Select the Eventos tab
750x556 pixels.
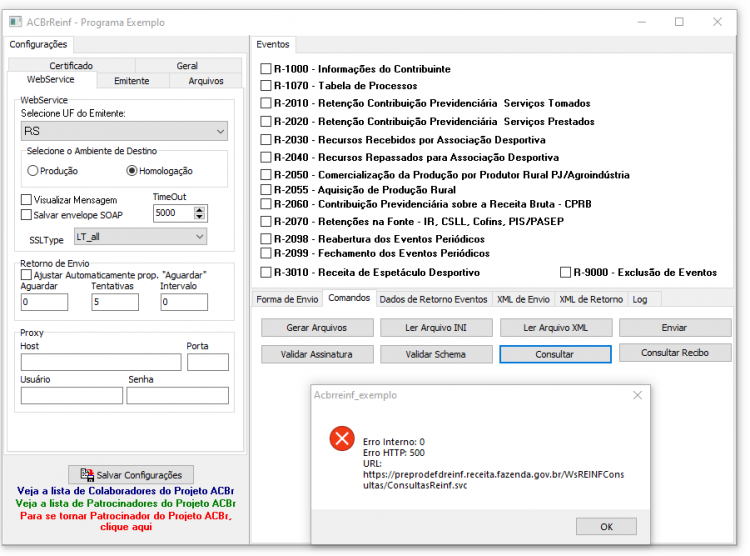coord(273,44)
